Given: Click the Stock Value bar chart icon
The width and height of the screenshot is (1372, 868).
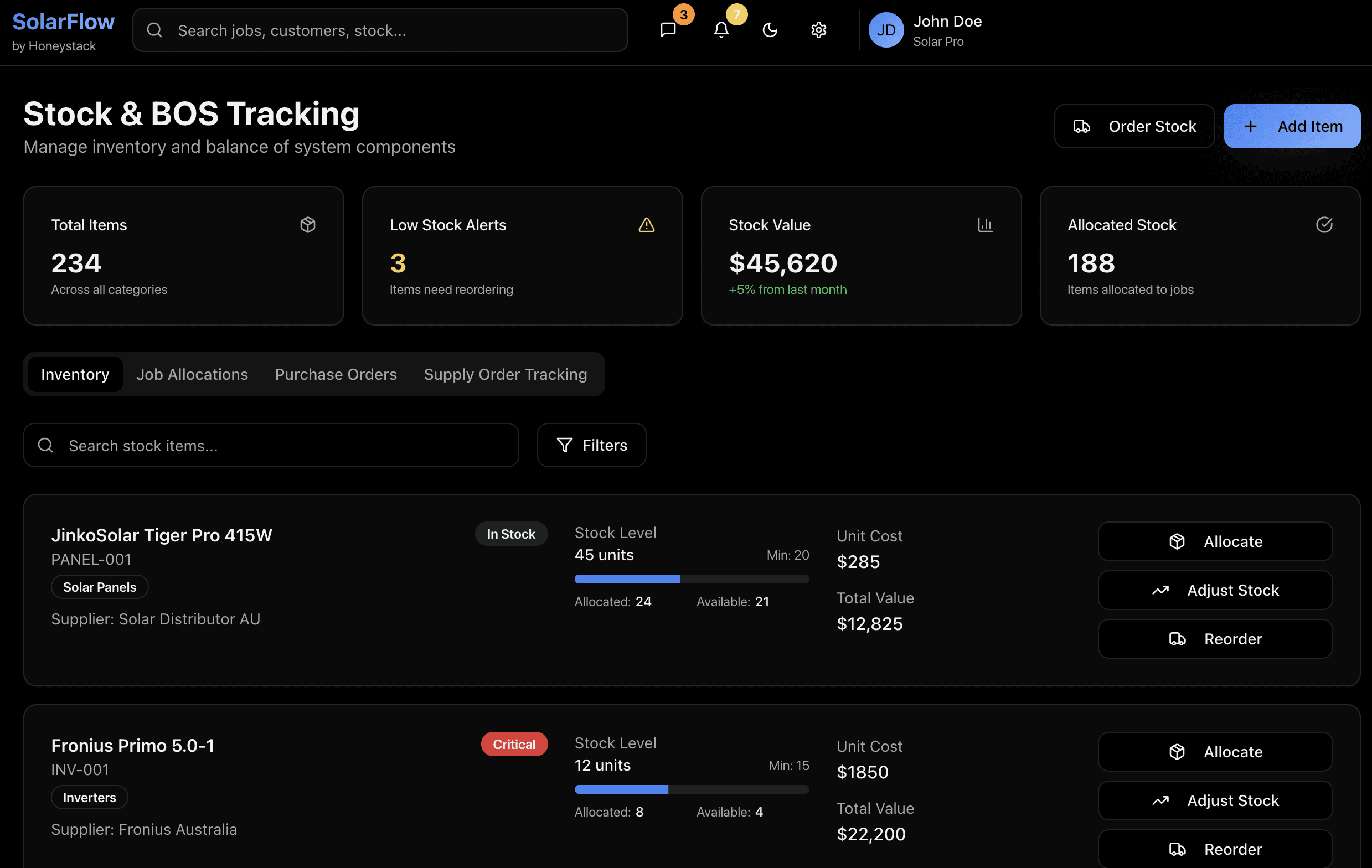Looking at the screenshot, I should point(984,225).
